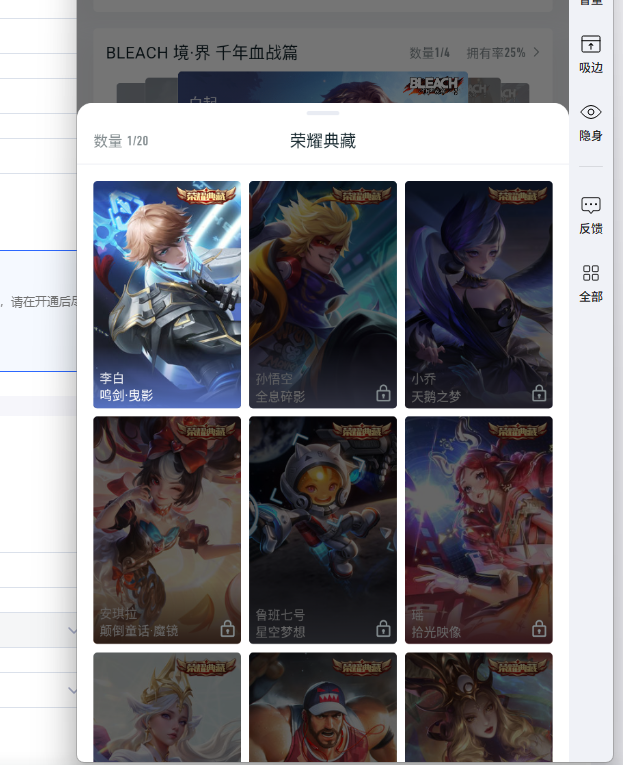Open the bottom-row silver-haired heroine skin card
The width and height of the screenshot is (623, 765).
pos(167,707)
